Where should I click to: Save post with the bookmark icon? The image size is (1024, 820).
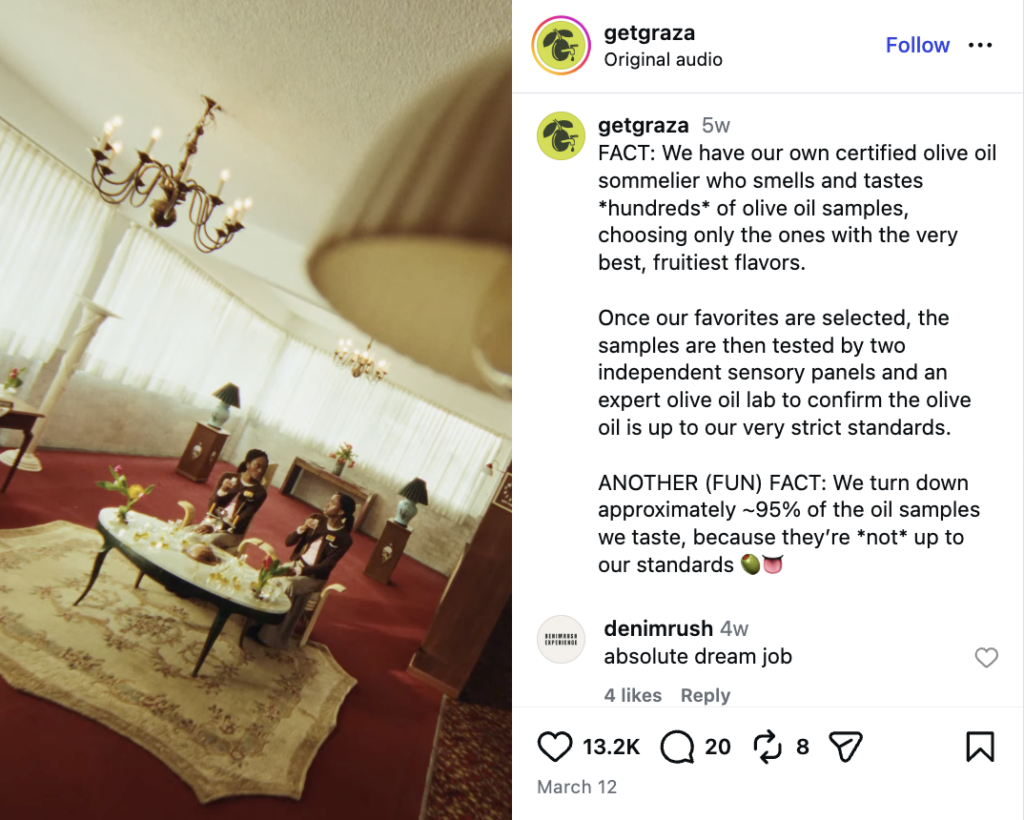pos(980,746)
